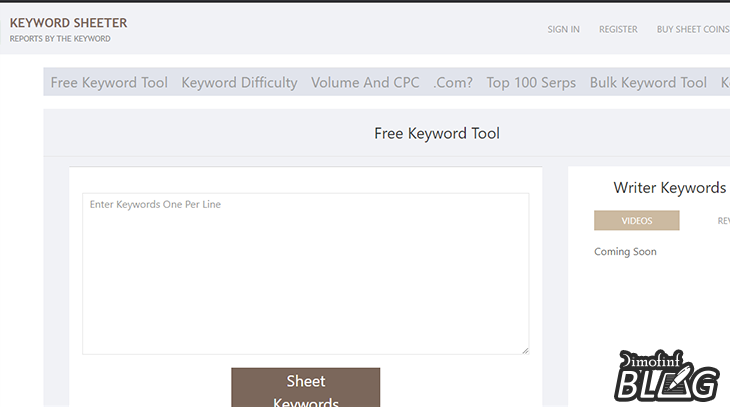Image resolution: width=730 pixels, height=407 pixels.
Task: Open the Keyword Sheeter logo link
Action: 68,23
